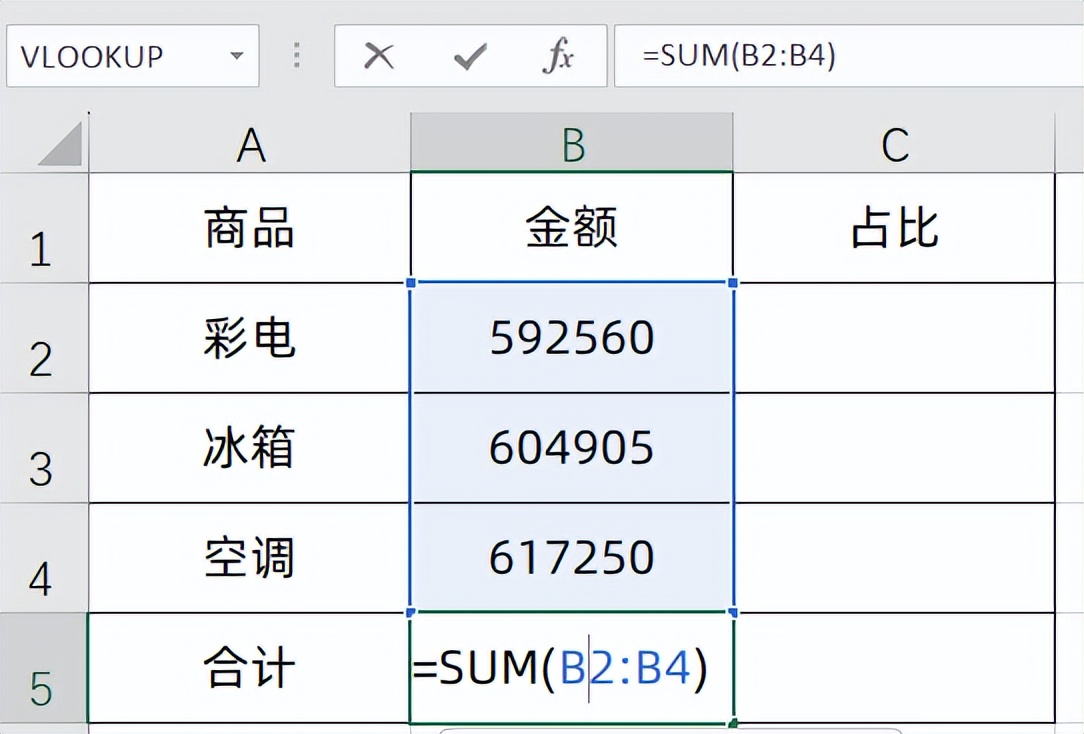
Task: Click cell containing 合计
Action: coord(249,668)
